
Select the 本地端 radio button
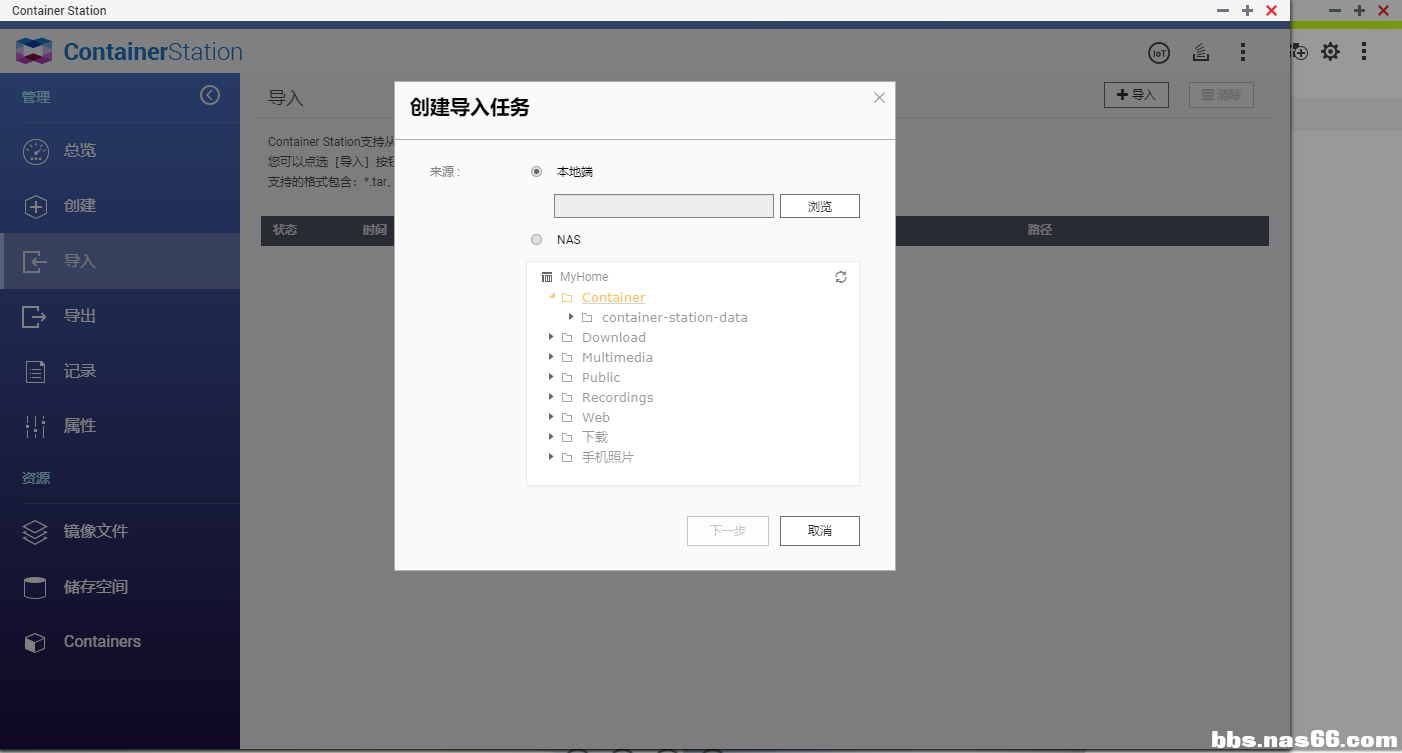[537, 172]
